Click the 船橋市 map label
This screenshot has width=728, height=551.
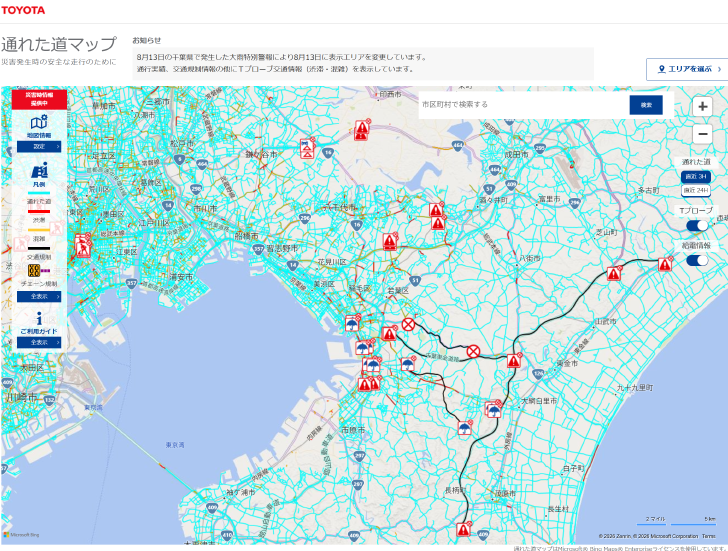(247, 236)
